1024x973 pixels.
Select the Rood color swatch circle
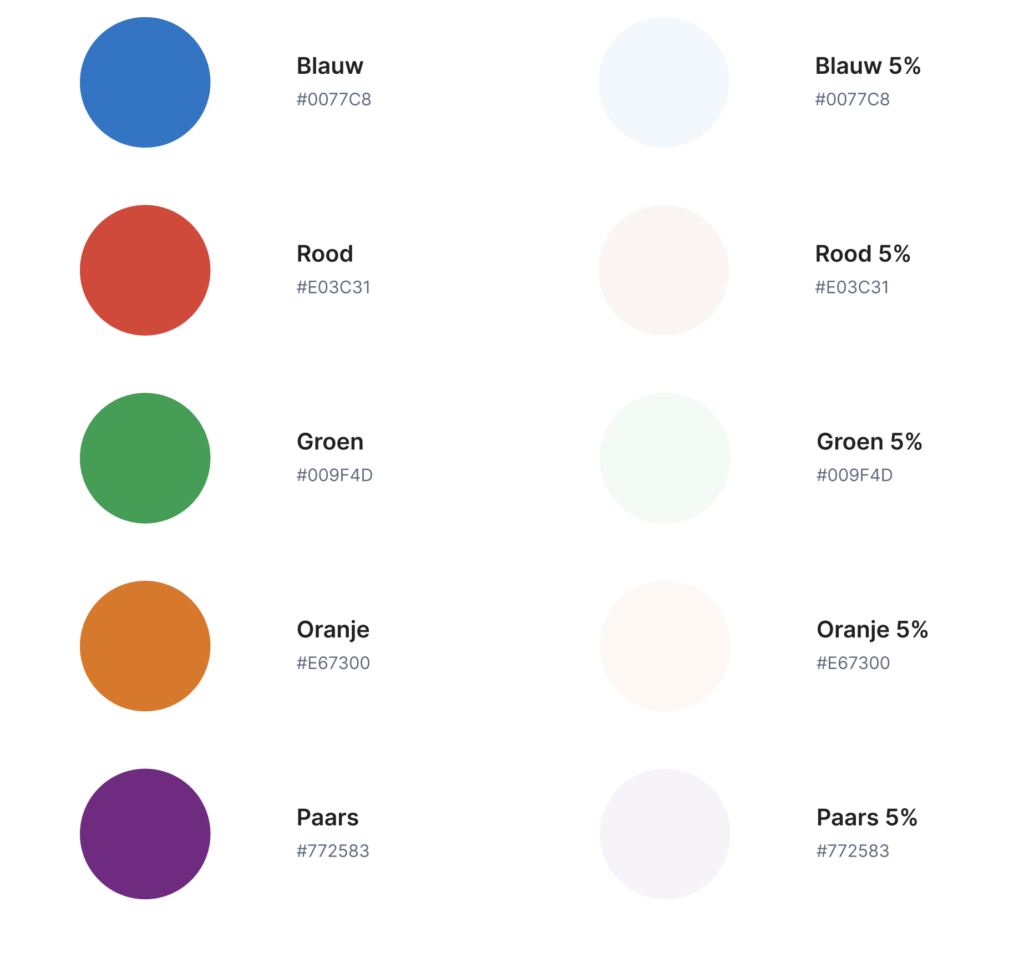pyautogui.click(x=145, y=270)
